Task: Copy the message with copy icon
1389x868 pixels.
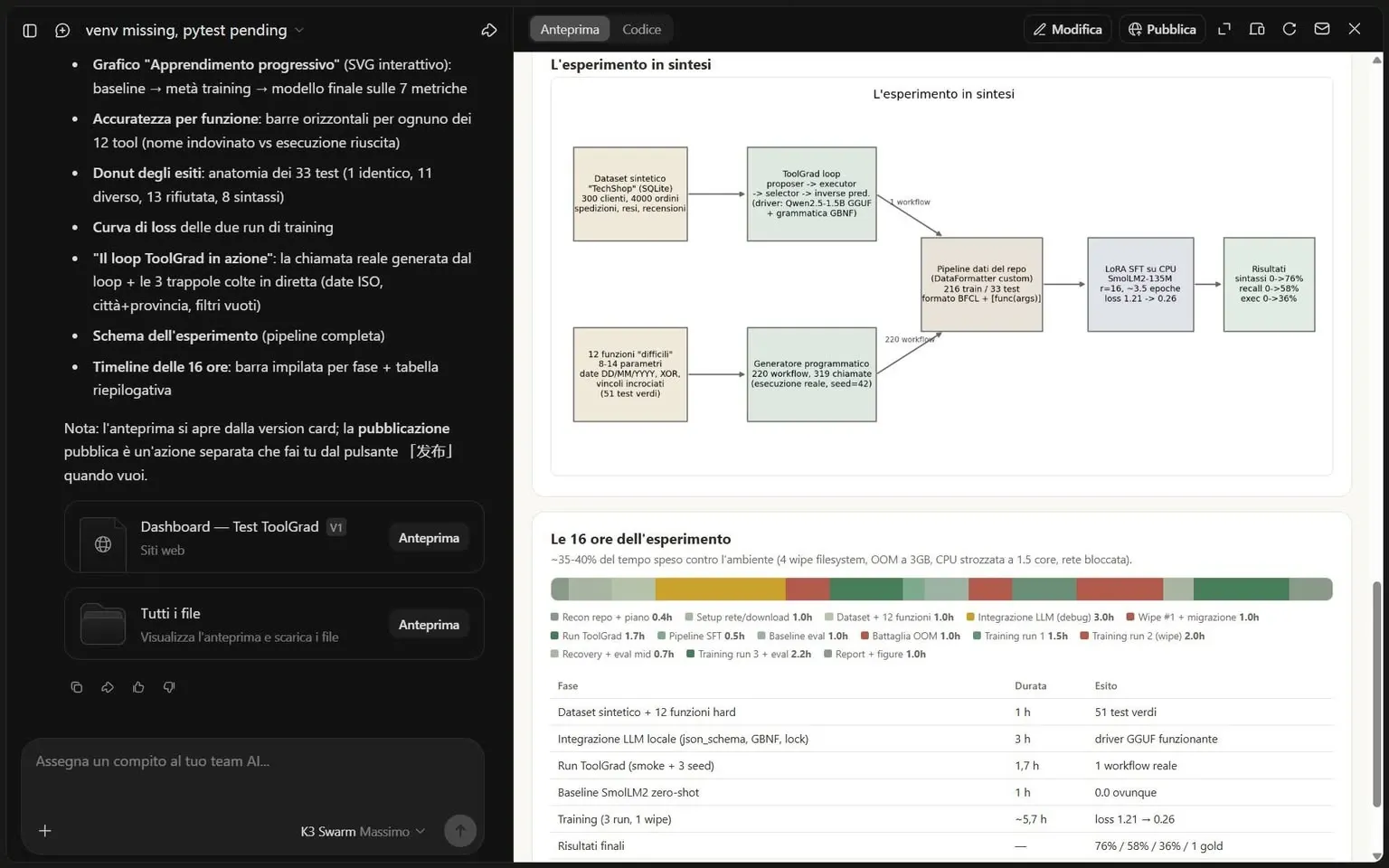Action: (x=77, y=687)
